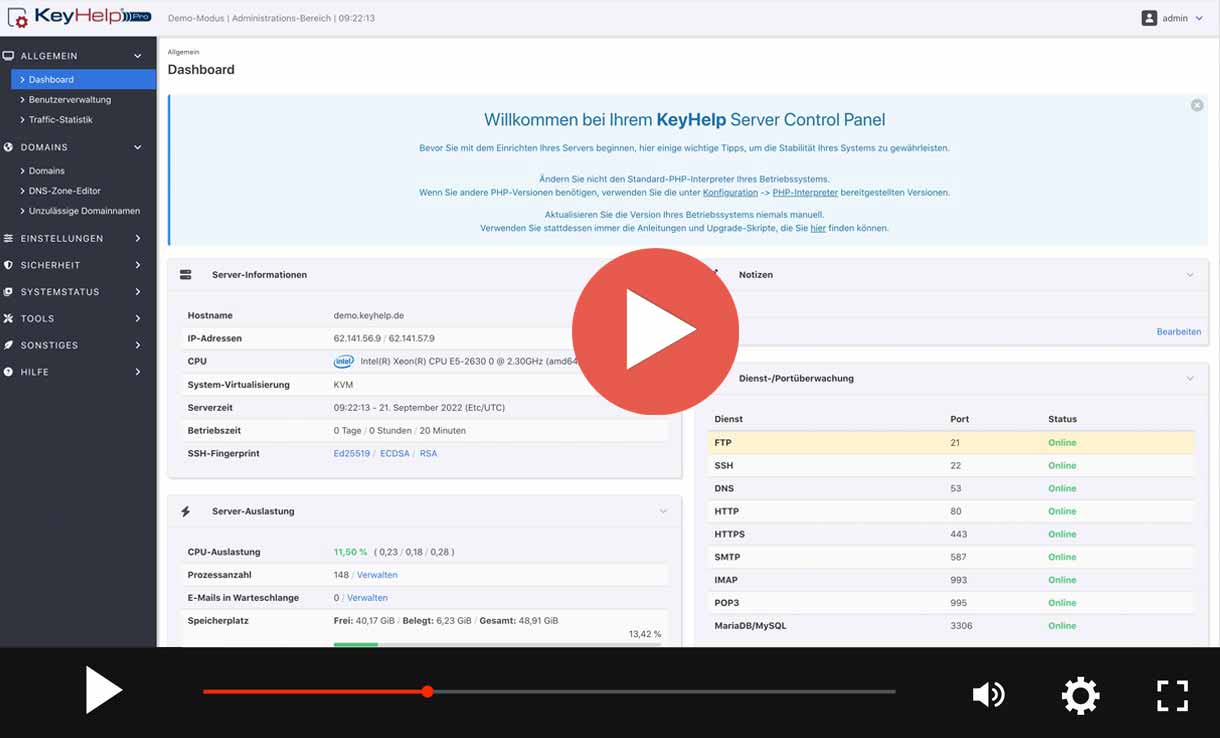This screenshot has height=738, width=1220.
Task: Open DNS-Zone-Editor in the sidebar
Action: tap(64, 191)
